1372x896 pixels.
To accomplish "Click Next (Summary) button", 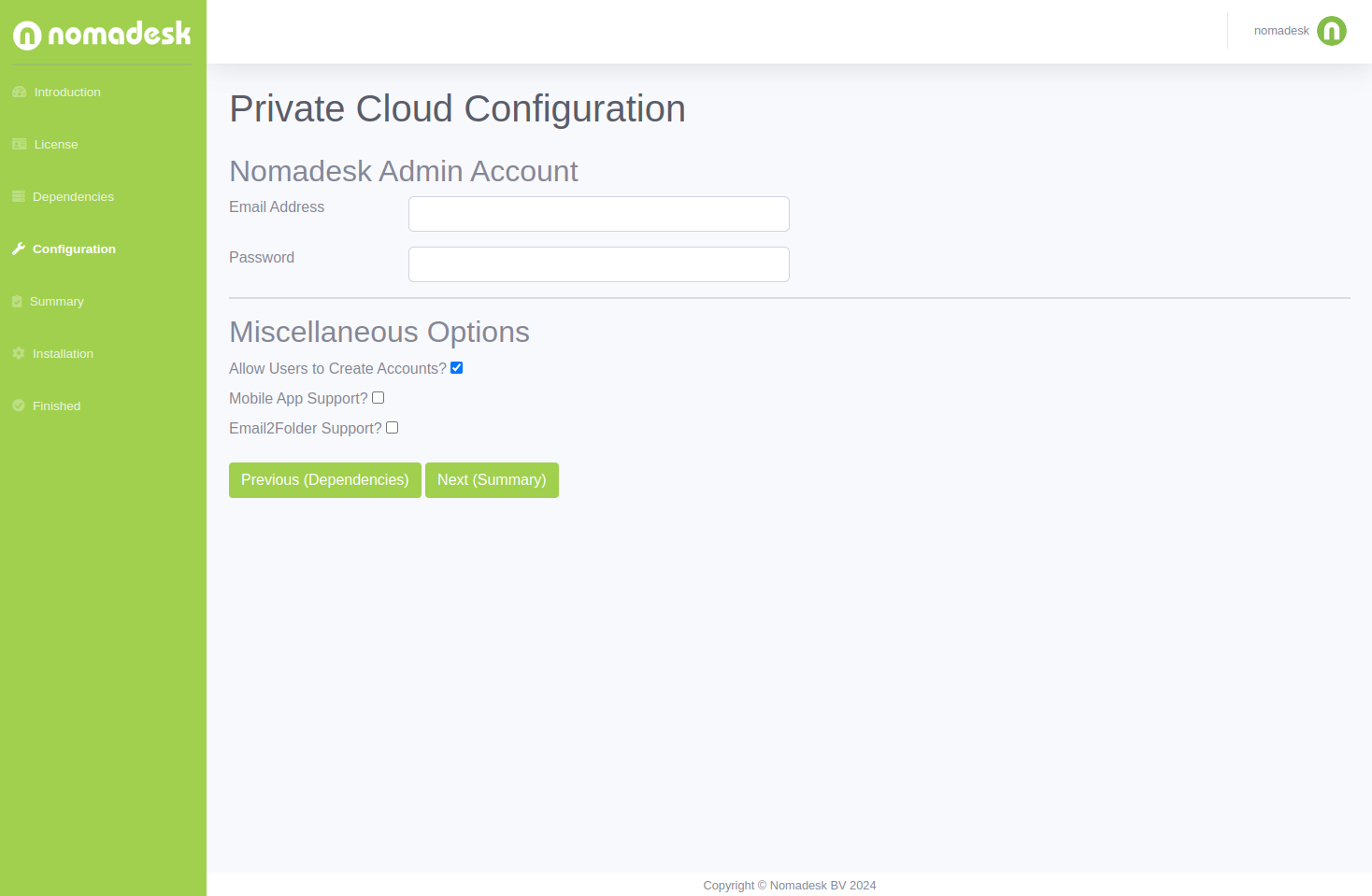I will (492, 480).
